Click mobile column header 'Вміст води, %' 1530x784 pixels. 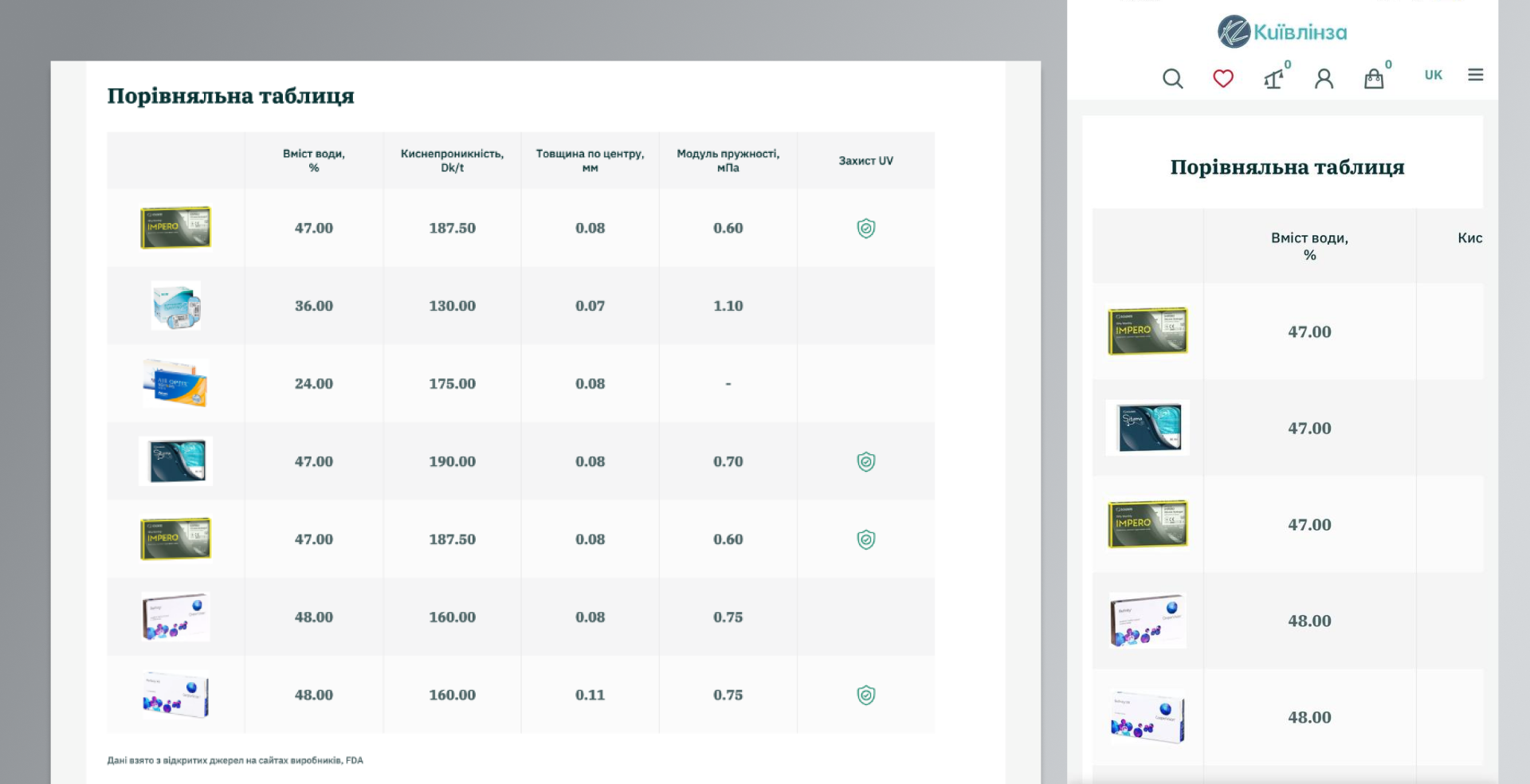[1309, 246]
